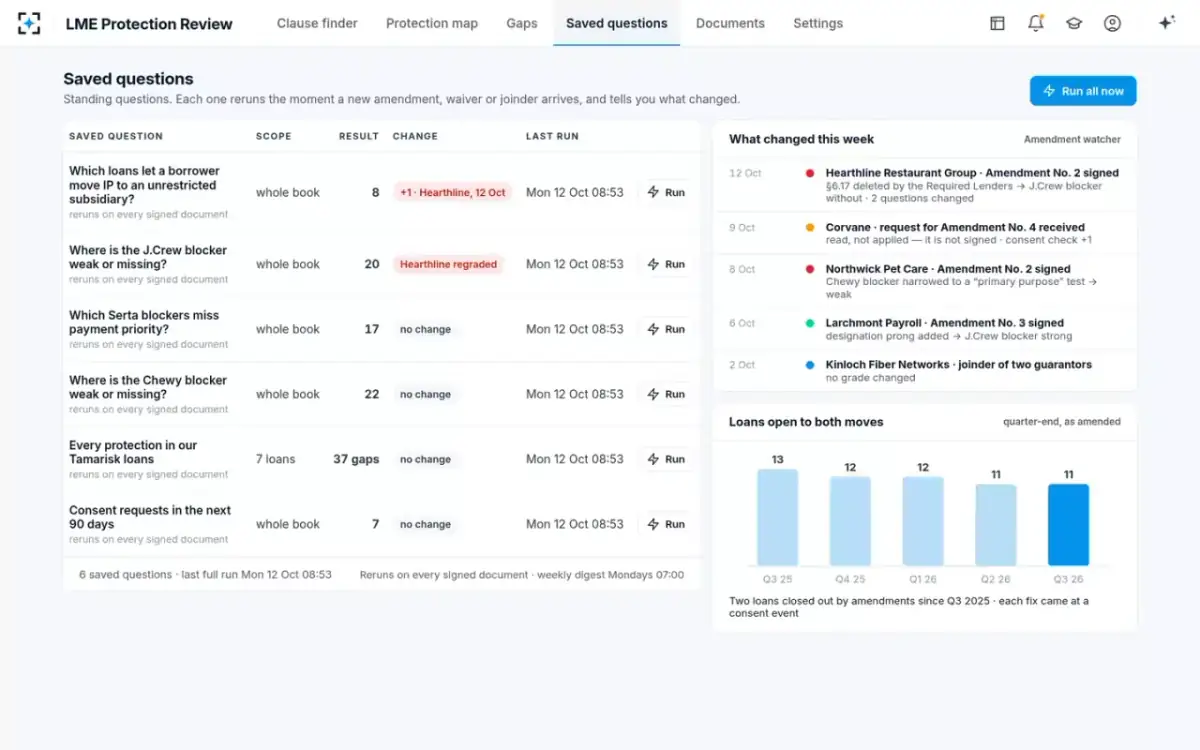
Task: Open 'Every protection in our Tamarisk loans' question
Action: click(133, 452)
